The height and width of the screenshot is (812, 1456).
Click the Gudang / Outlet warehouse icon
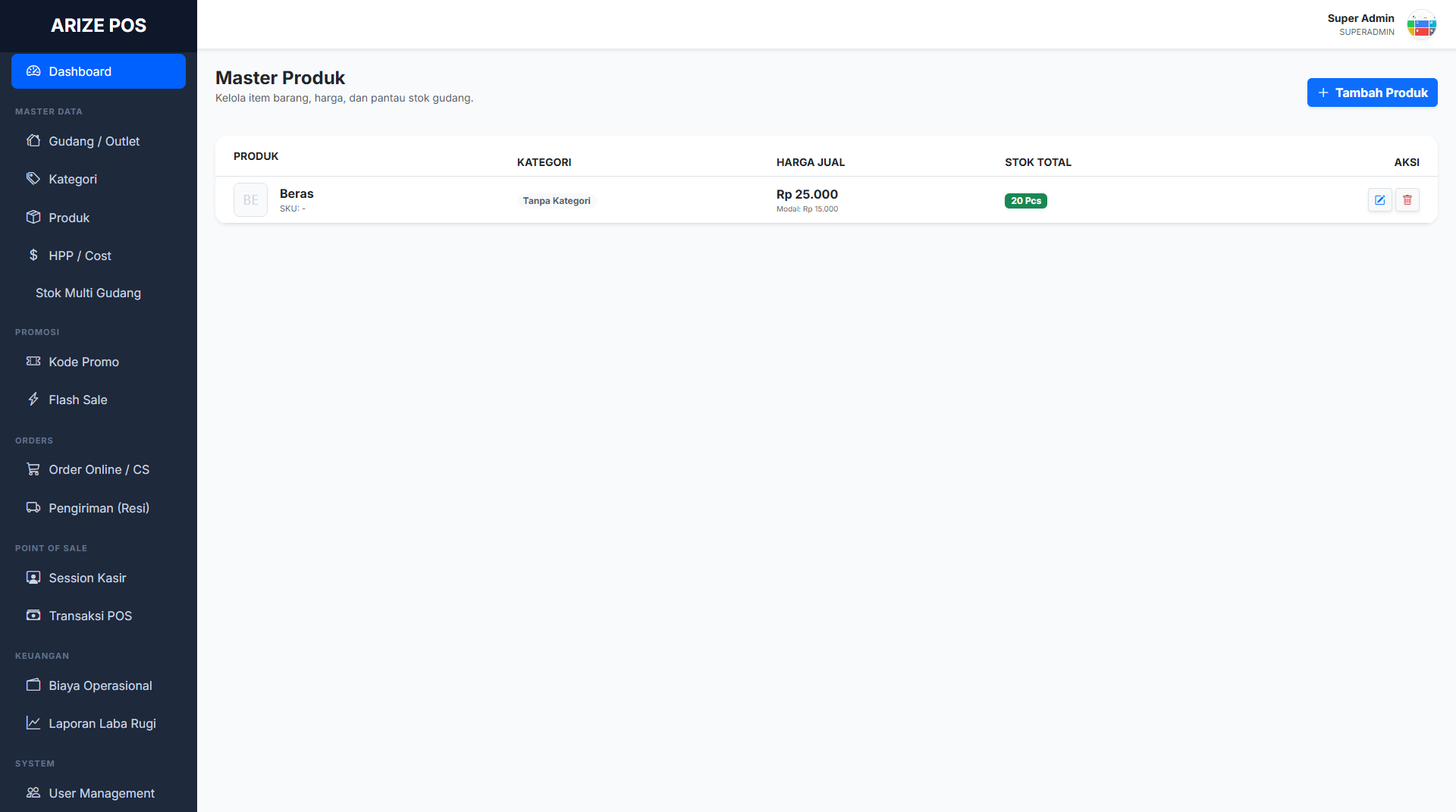33,141
